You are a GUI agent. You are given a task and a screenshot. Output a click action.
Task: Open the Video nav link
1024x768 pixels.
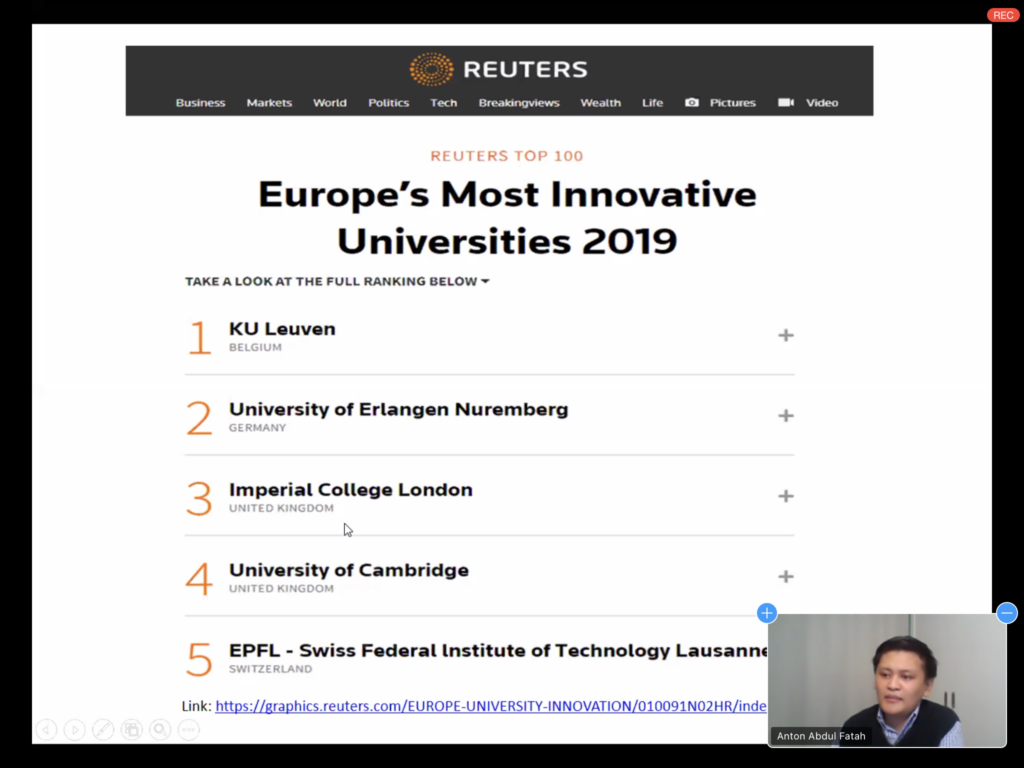click(822, 103)
